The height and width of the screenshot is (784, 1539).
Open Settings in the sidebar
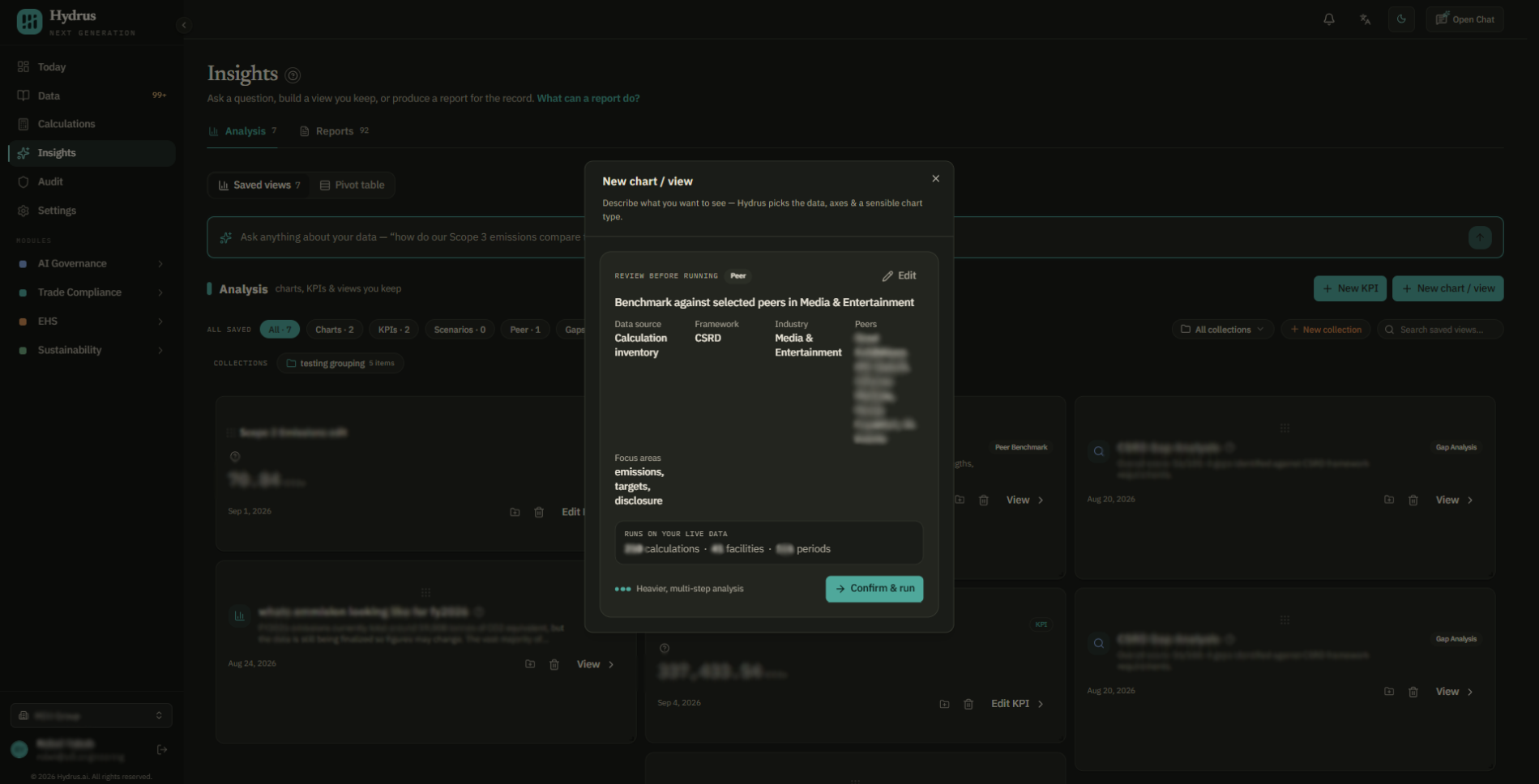tap(92, 211)
